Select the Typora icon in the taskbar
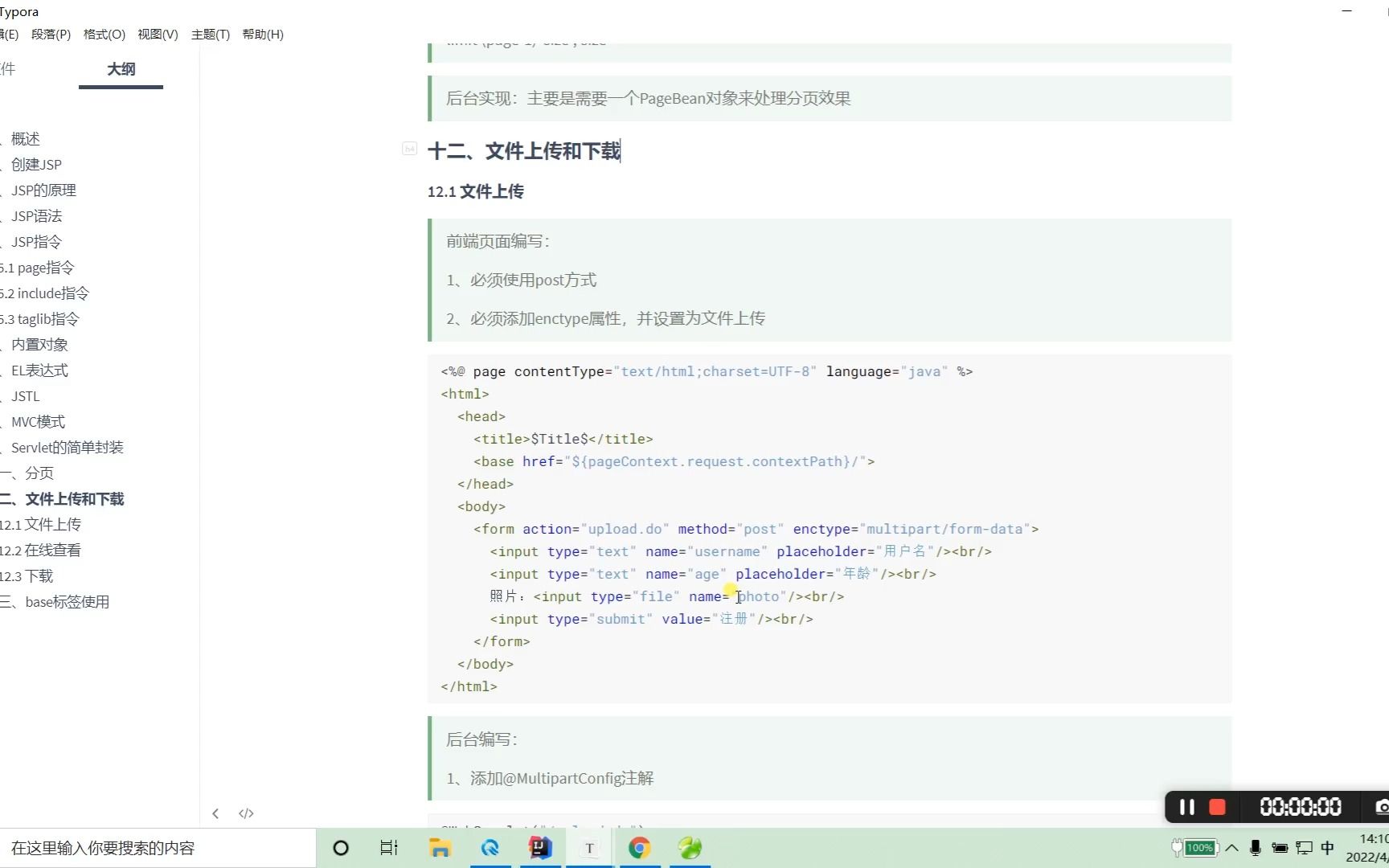This screenshot has height=868, width=1389. tap(589, 848)
